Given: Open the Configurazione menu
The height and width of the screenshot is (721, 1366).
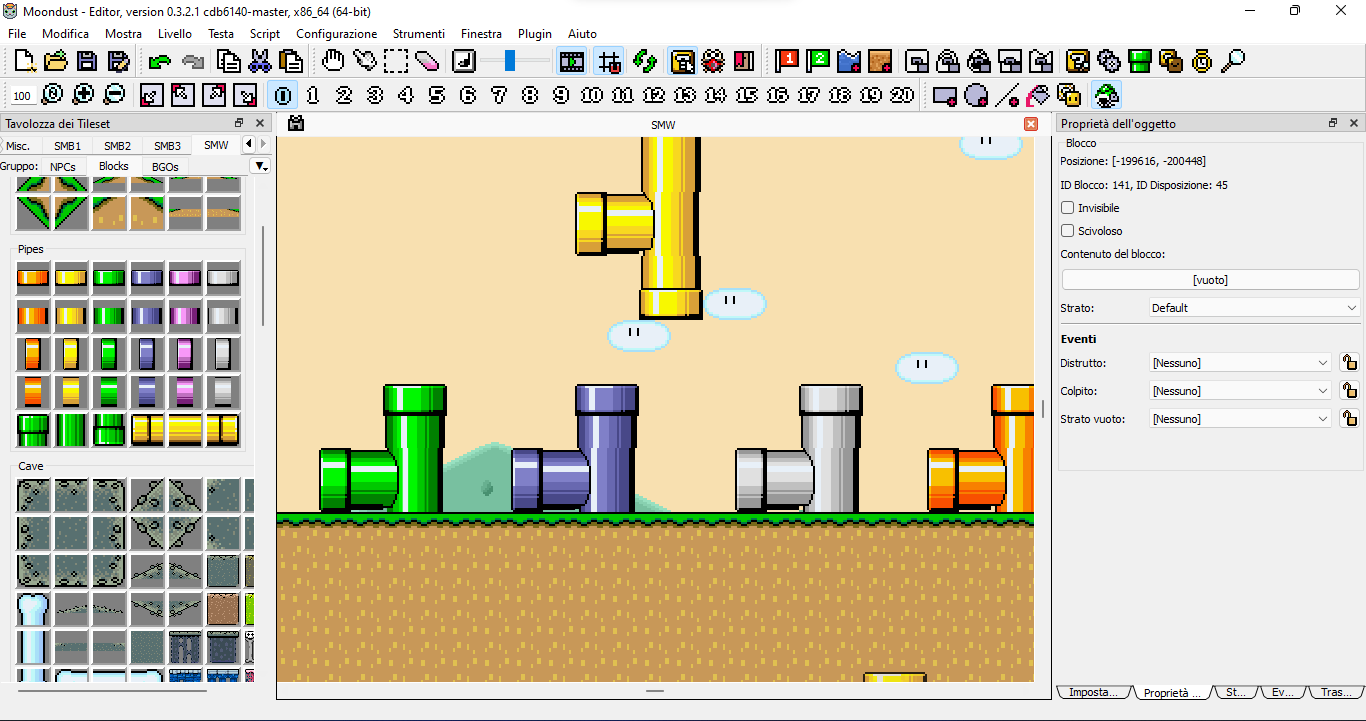Looking at the screenshot, I should [336, 34].
